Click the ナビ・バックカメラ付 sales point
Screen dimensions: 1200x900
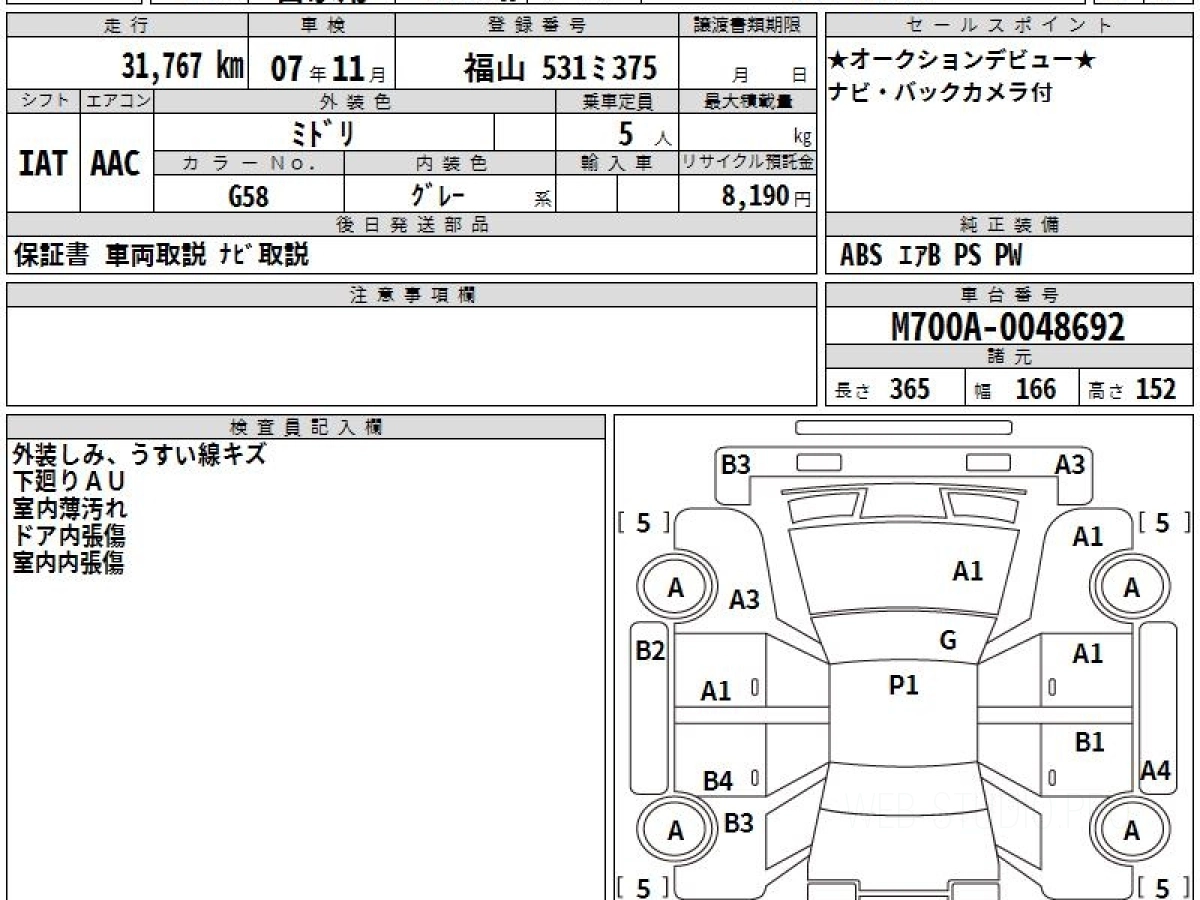point(941,93)
